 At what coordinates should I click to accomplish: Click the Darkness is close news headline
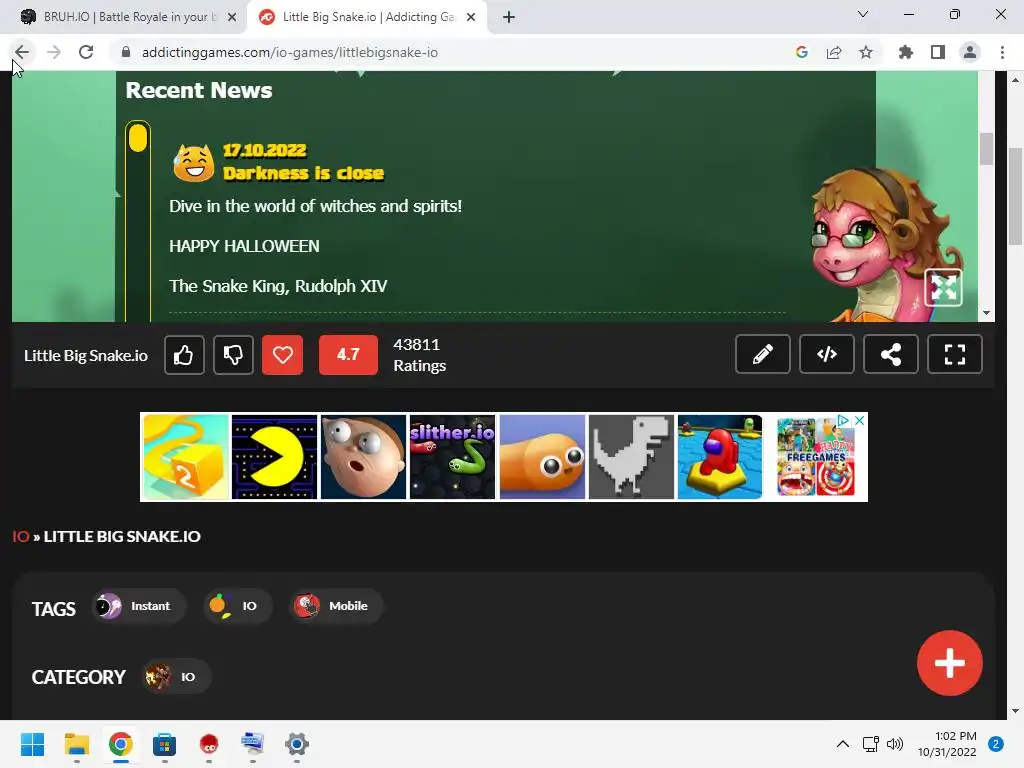click(304, 173)
